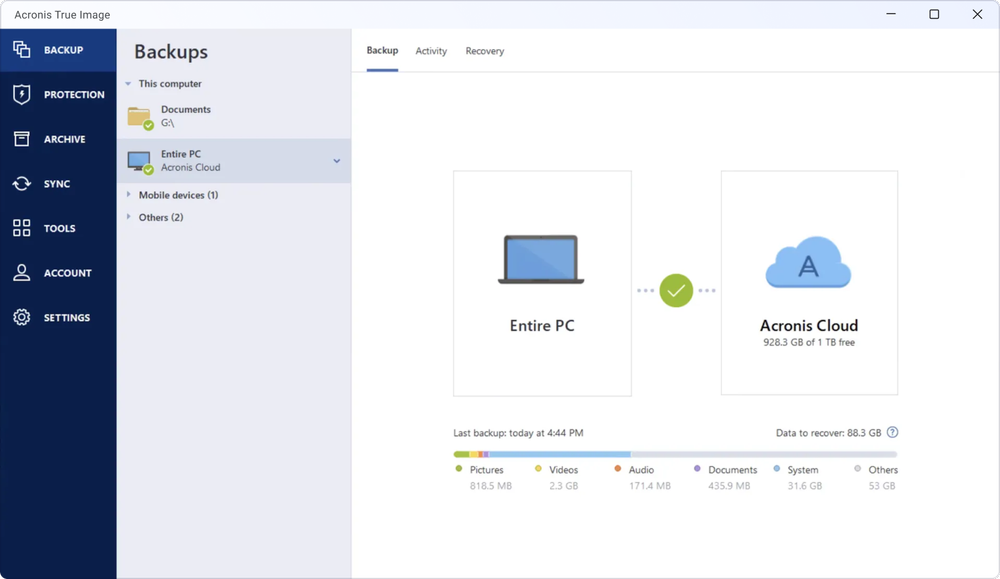1000x579 pixels.
Task: Open the Account section
Action: 20,272
